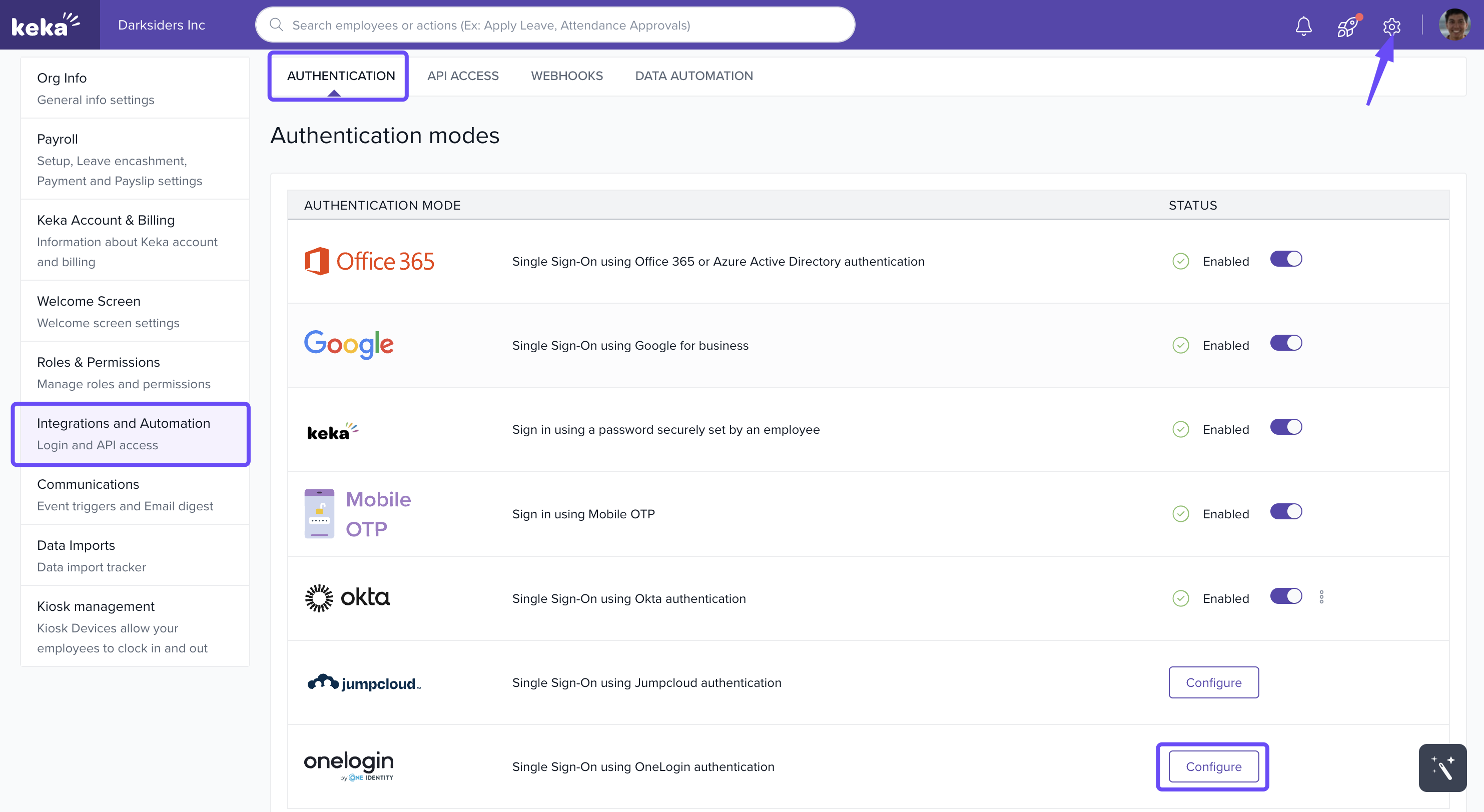Image resolution: width=1484 pixels, height=812 pixels.
Task: Disable Keka password sign-in toggle
Action: pos(1286,427)
